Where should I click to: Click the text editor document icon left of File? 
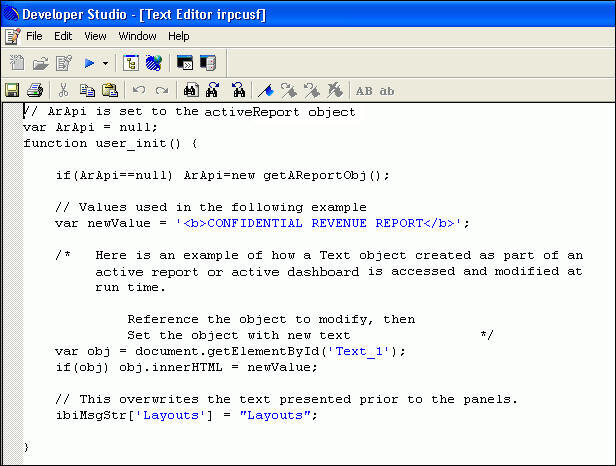pyautogui.click(x=12, y=36)
